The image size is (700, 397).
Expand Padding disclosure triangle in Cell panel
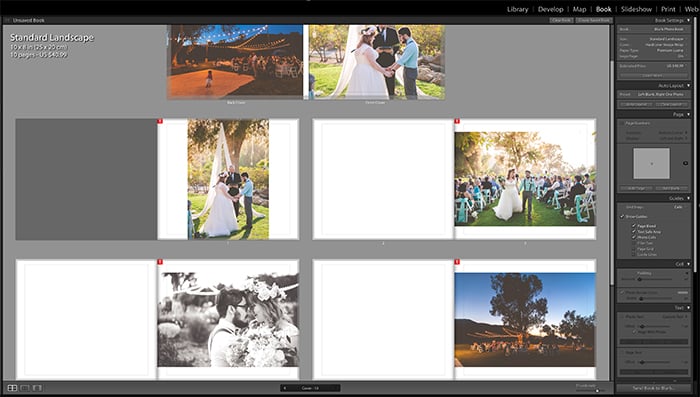point(686,273)
